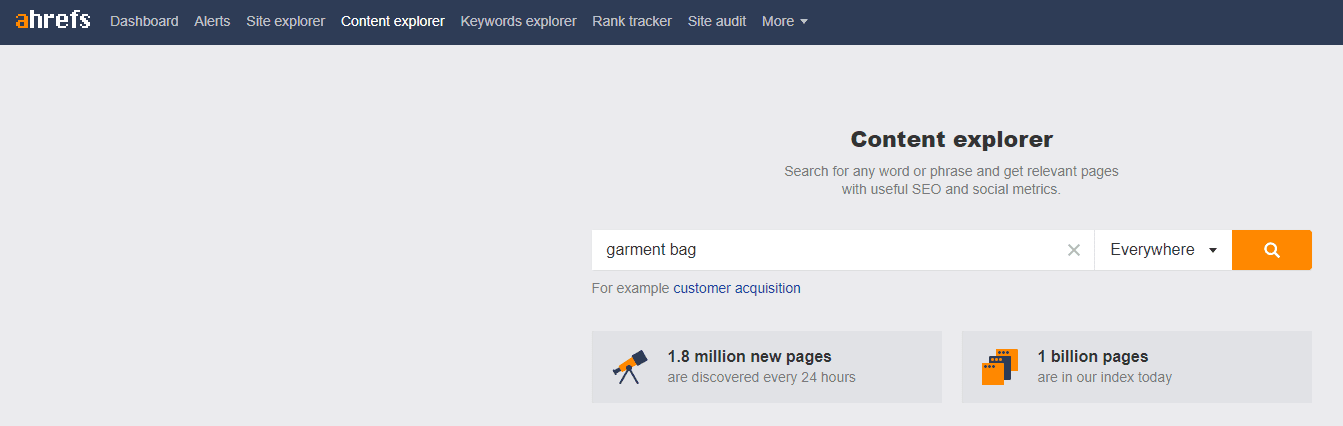Image resolution: width=1343 pixels, height=426 pixels.
Task: Follow the customer acquisition example link
Action: pos(737,288)
